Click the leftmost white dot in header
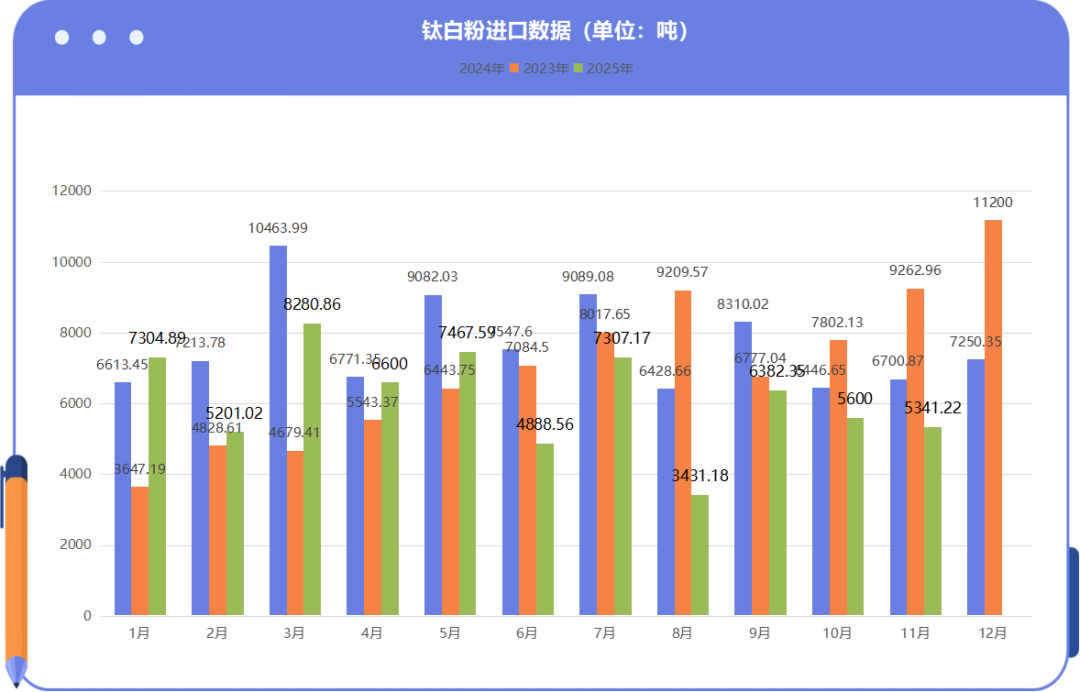The width and height of the screenshot is (1080, 692). click(62, 38)
